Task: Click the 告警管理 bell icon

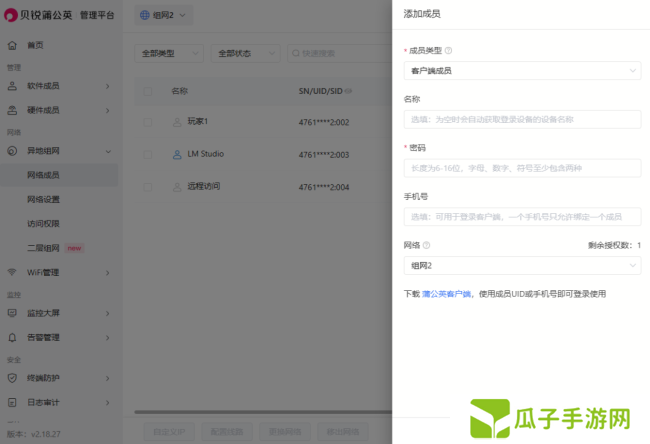Action: pos(12,337)
